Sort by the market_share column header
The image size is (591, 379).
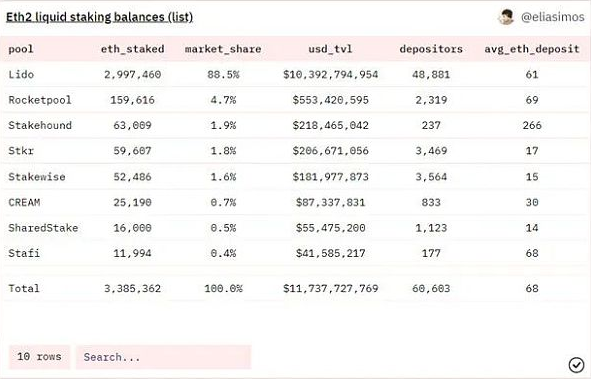click(x=223, y=49)
